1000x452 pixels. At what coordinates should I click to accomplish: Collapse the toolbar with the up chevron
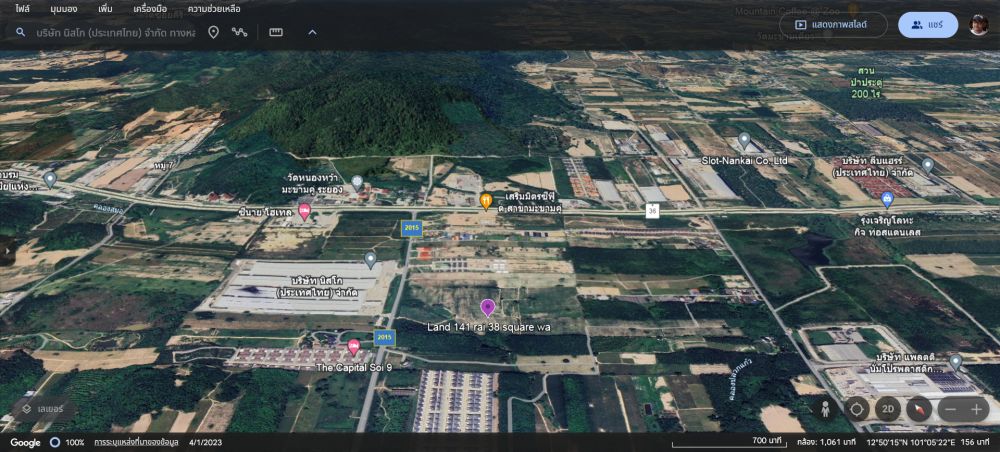(312, 32)
